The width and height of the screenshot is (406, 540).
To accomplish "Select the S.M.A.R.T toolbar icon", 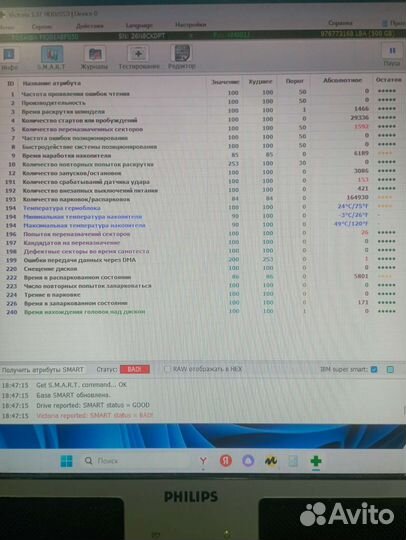I will [x=52, y=58].
